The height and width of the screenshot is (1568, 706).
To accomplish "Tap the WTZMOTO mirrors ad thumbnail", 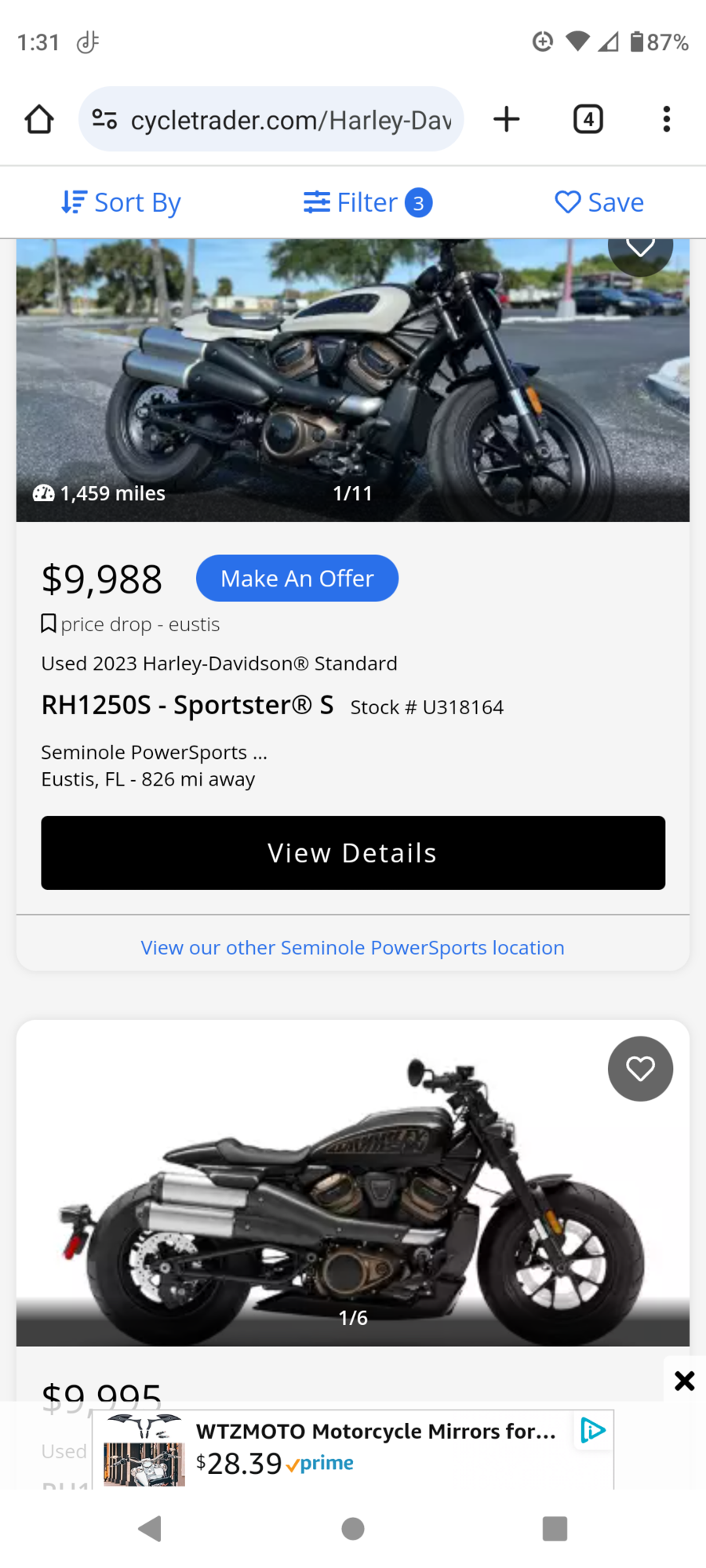I will (144, 1450).
